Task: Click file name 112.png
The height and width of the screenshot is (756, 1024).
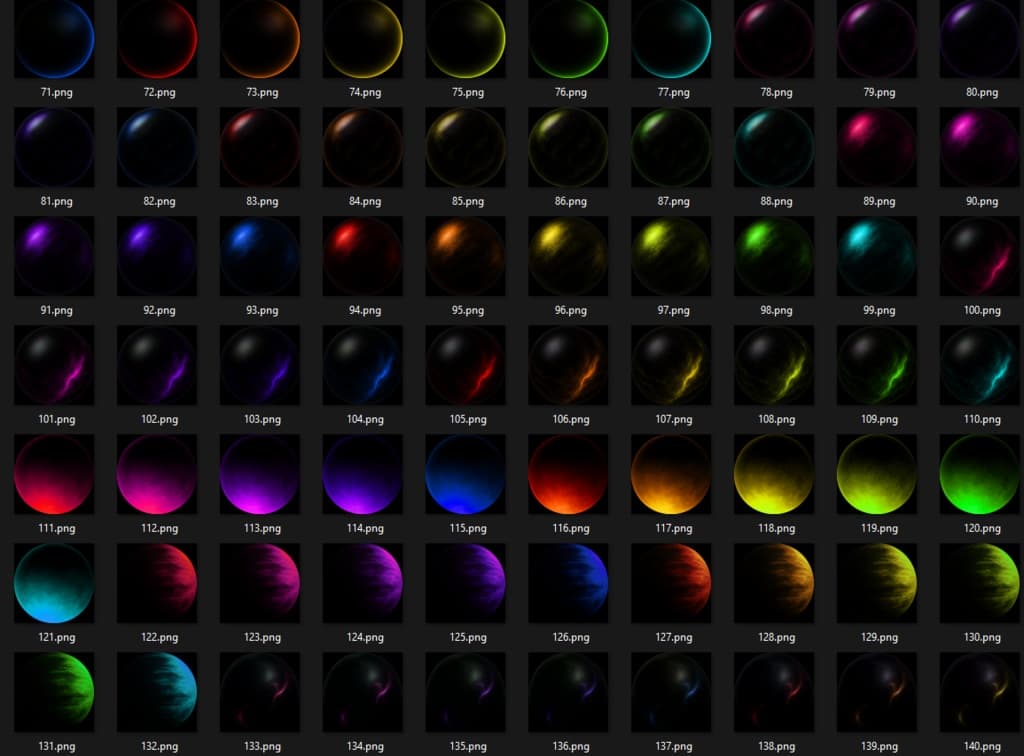Action: [159, 529]
